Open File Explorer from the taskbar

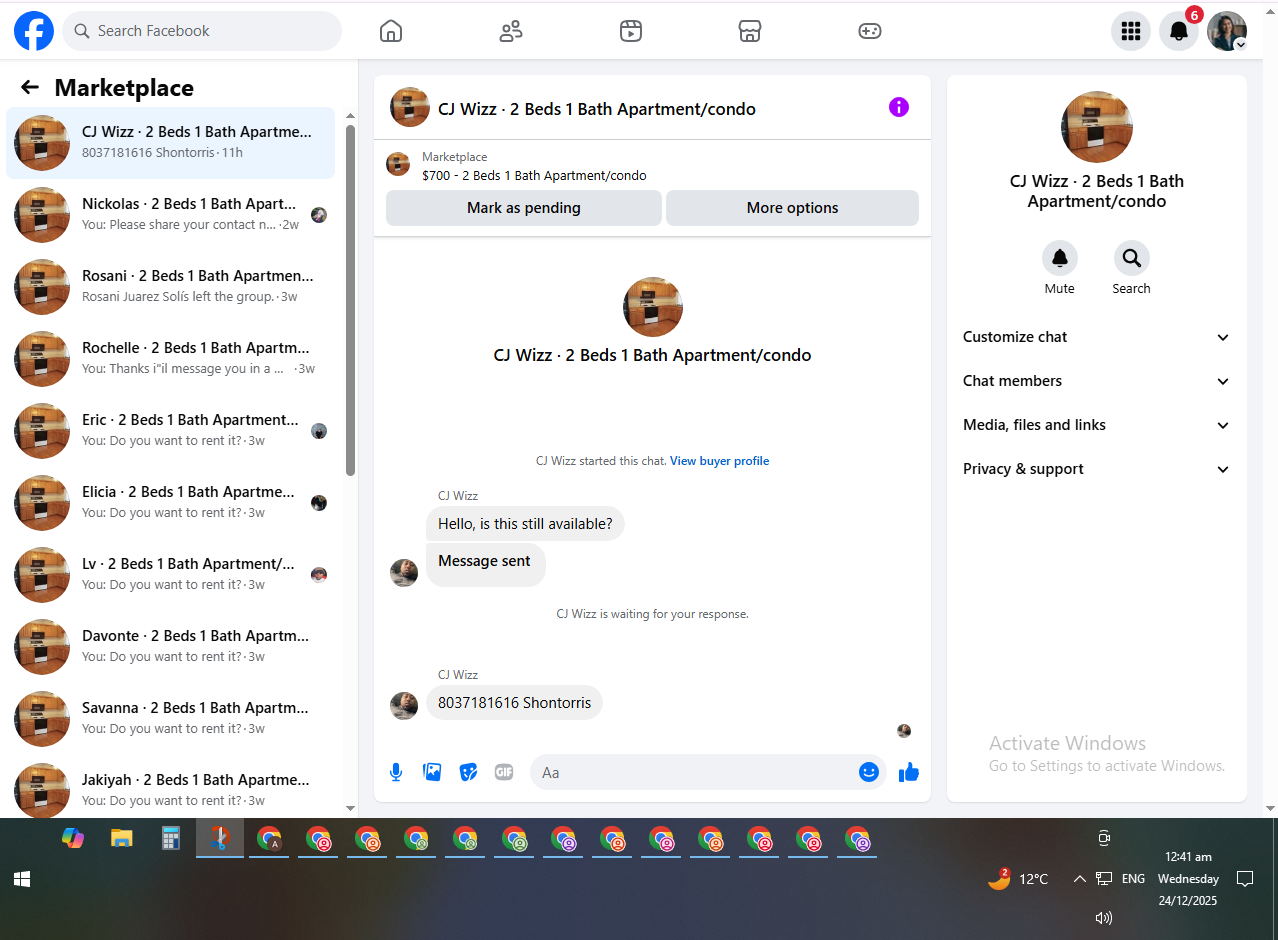click(122, 838)
